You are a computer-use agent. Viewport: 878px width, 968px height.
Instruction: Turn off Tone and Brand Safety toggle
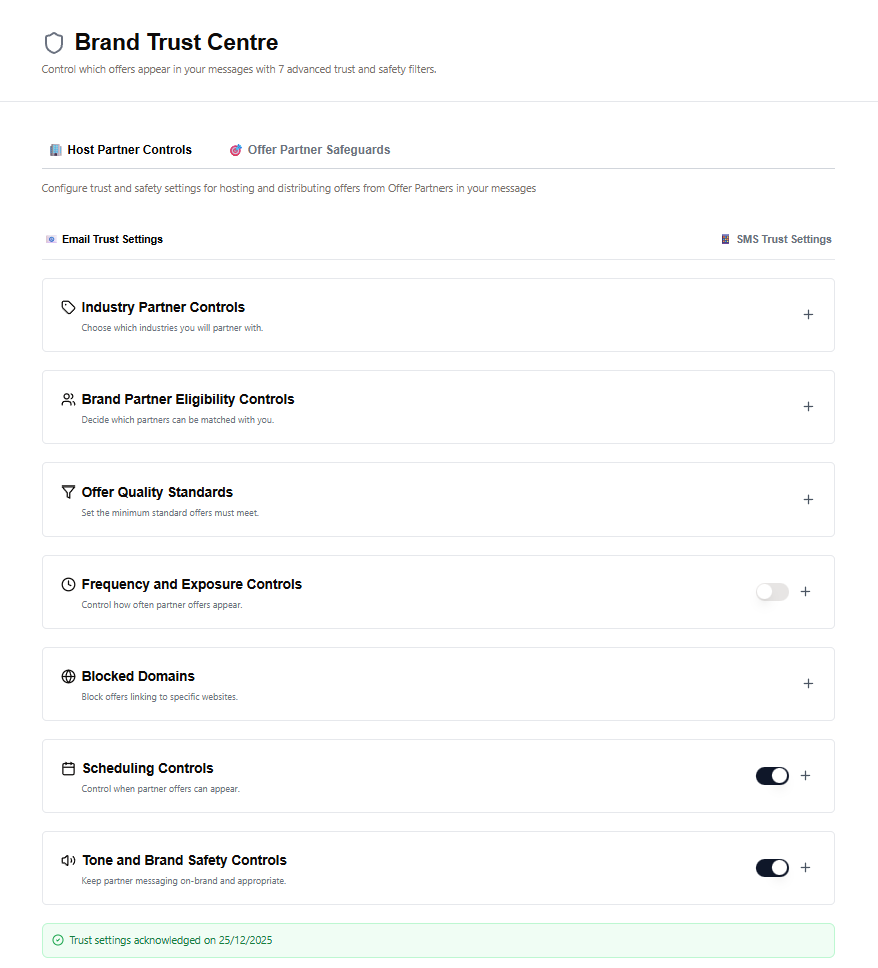(772, 868)
